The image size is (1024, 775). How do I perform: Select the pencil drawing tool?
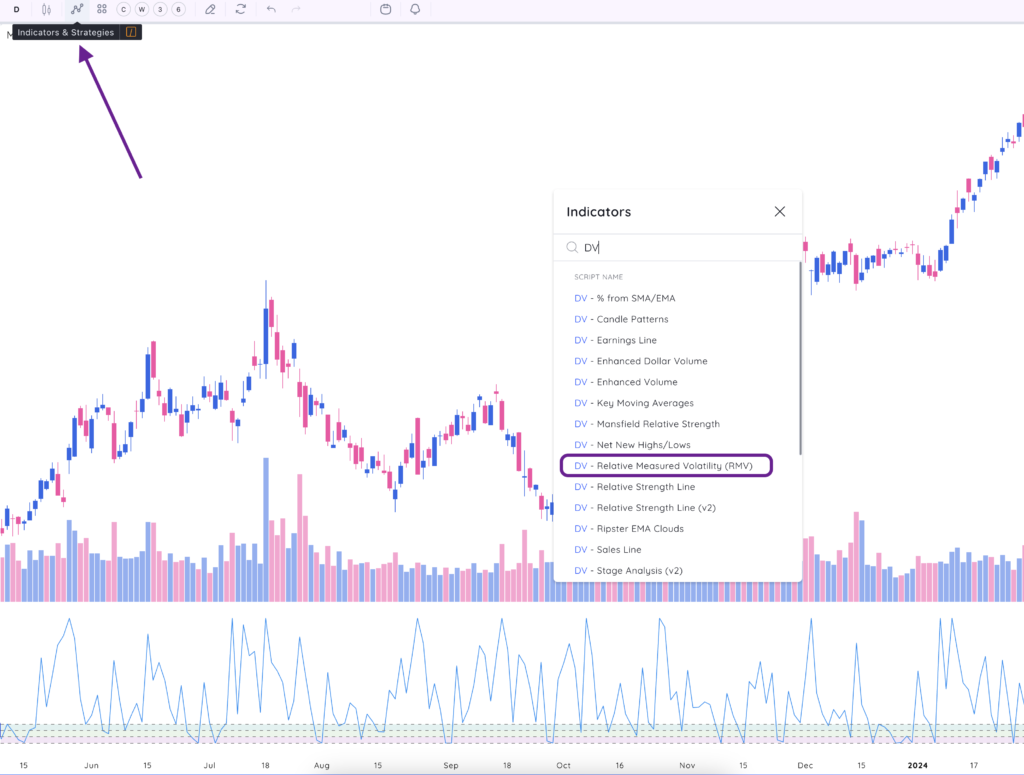pyautogui.click(x=211, y=10)
